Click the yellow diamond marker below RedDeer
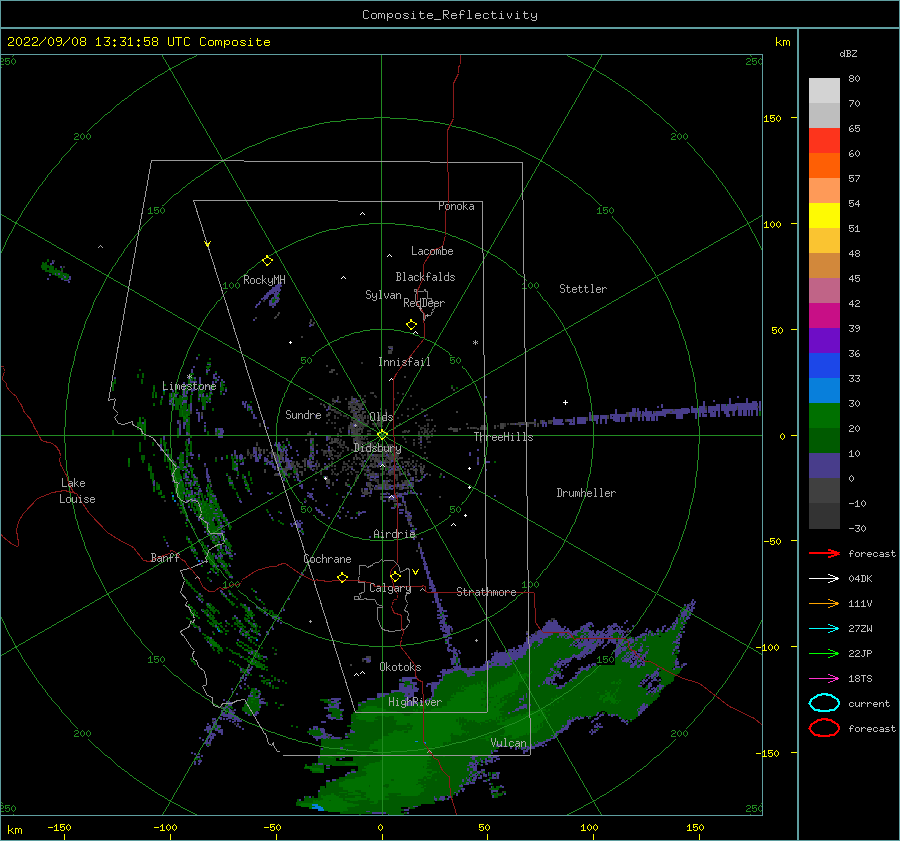 411,324
